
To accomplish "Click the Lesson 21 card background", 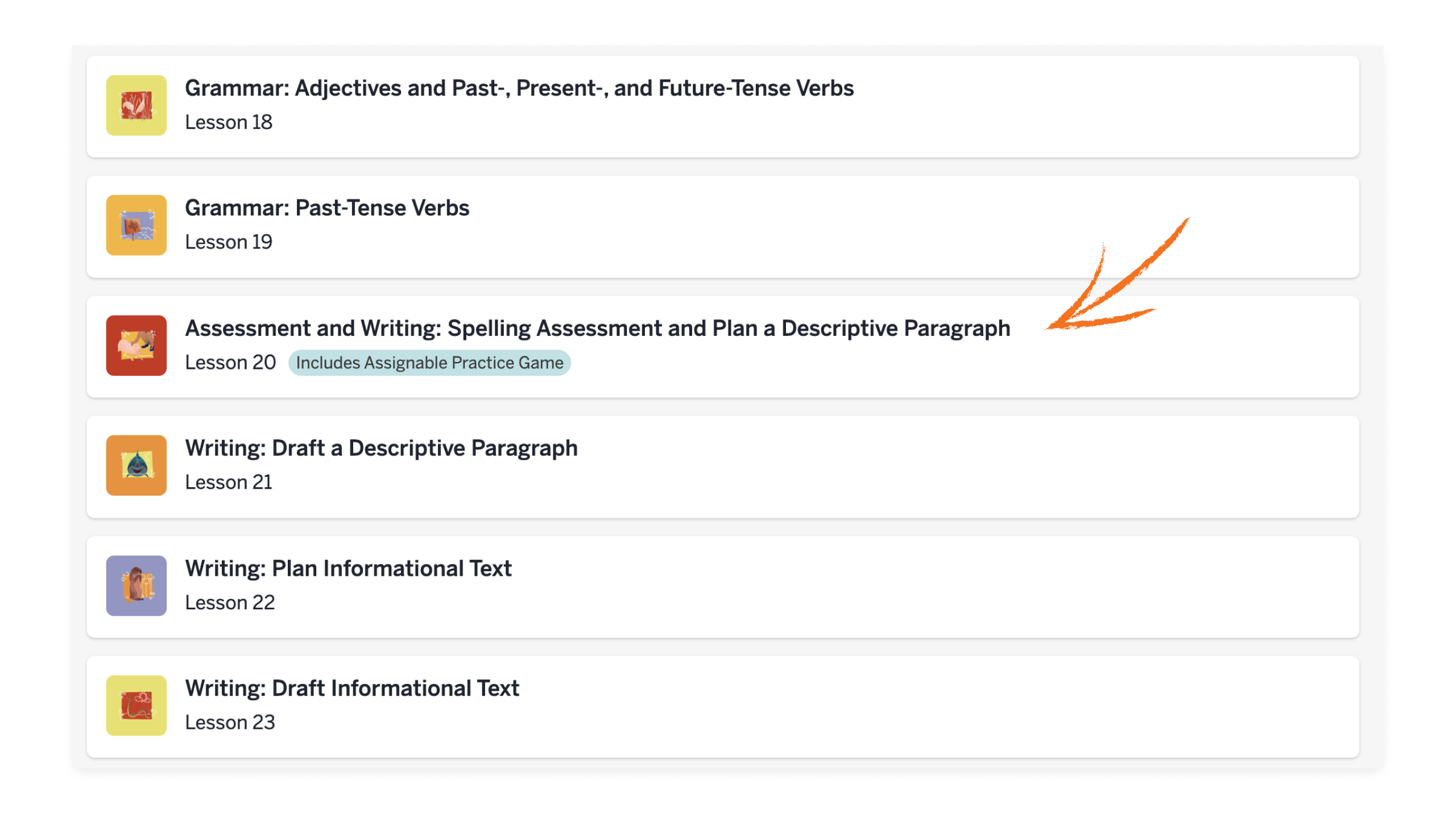I will click(x=910, y=465).
